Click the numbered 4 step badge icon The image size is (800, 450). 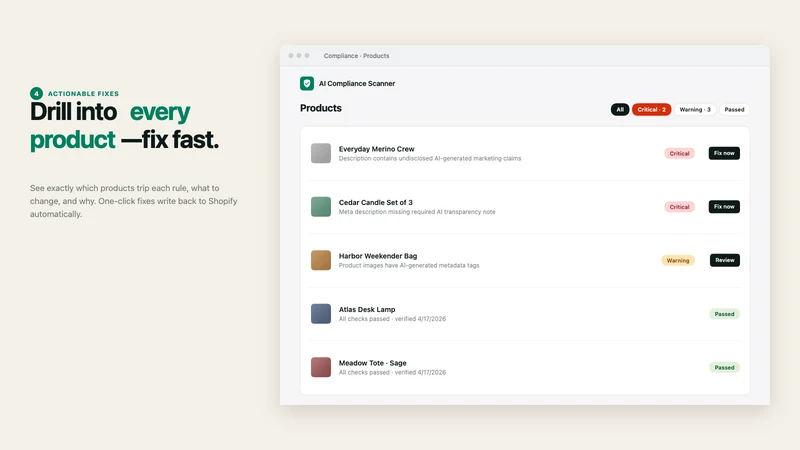[x=36, y=93]
